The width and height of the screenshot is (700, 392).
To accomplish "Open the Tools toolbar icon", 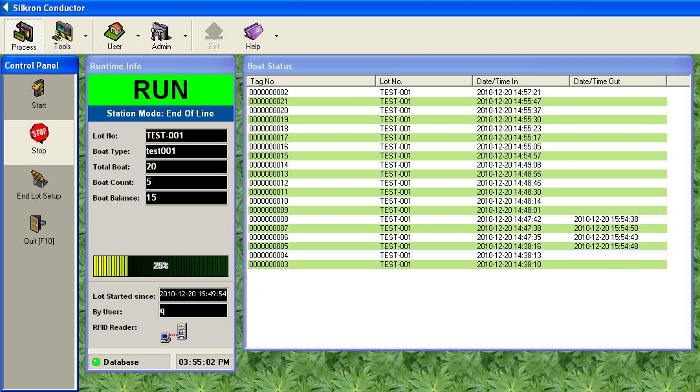I will point(62,36).
